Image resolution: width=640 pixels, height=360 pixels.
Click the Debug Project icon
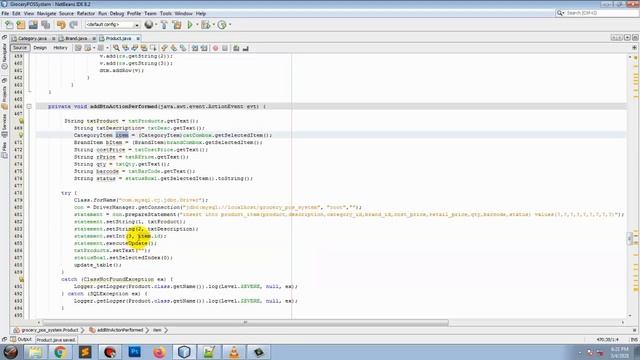point(205,25)
